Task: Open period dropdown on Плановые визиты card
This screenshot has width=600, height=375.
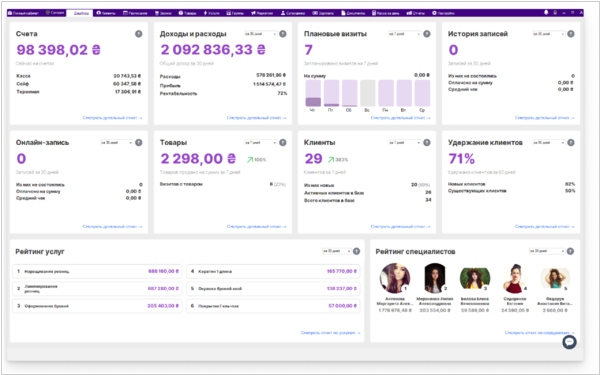Action: 404,34
